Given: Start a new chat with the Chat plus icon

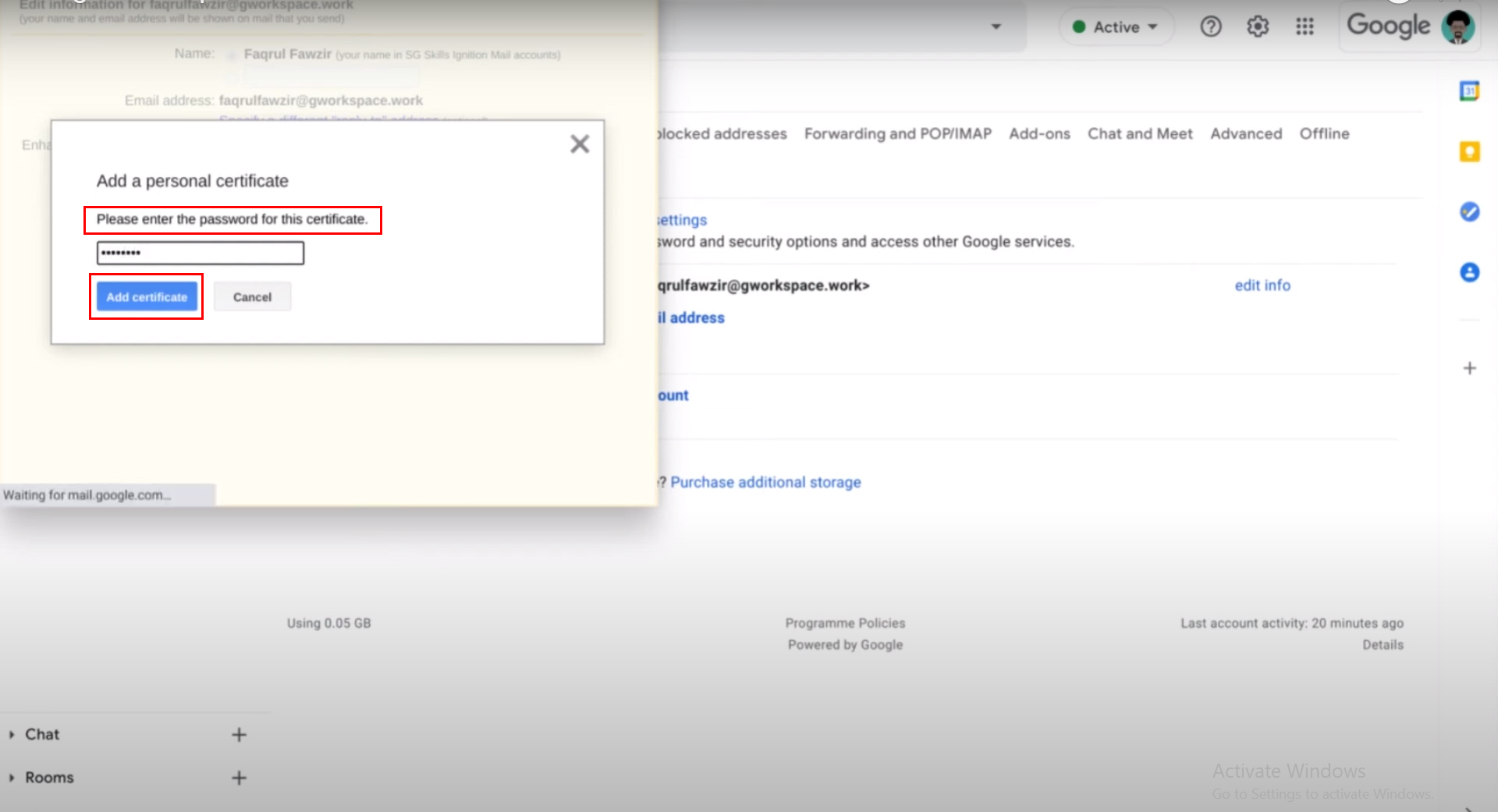Looking at the screenshot, I should click(240, 734).
